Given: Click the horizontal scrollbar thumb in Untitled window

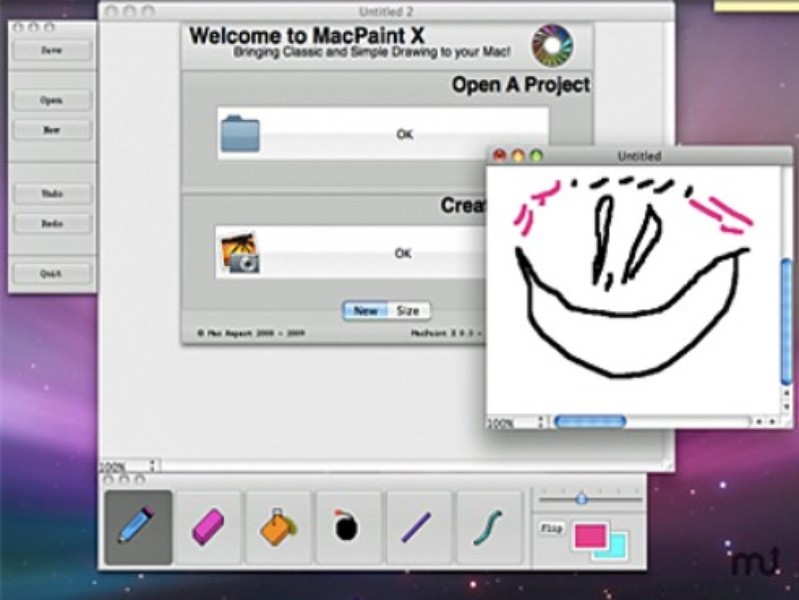Looking at the screenshot, I should 591,422.
